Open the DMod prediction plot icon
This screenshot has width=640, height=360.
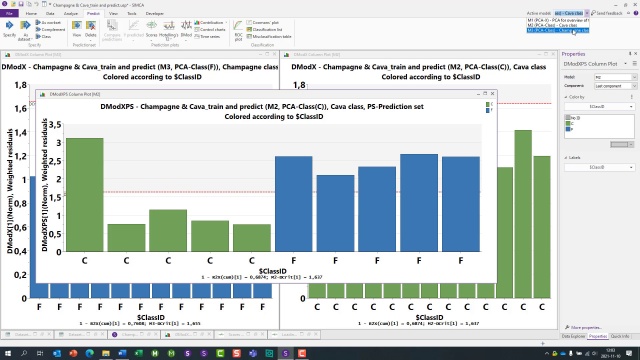186,26
